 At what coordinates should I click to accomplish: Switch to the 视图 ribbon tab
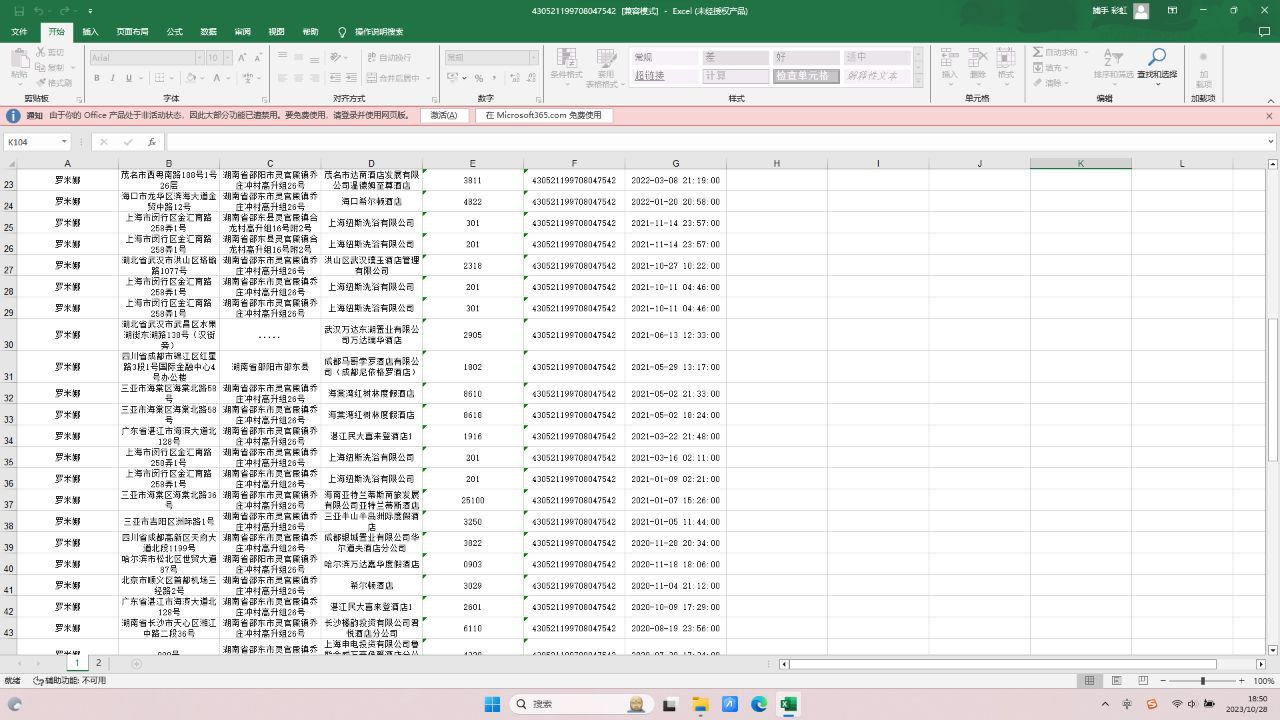click(276, 32)
